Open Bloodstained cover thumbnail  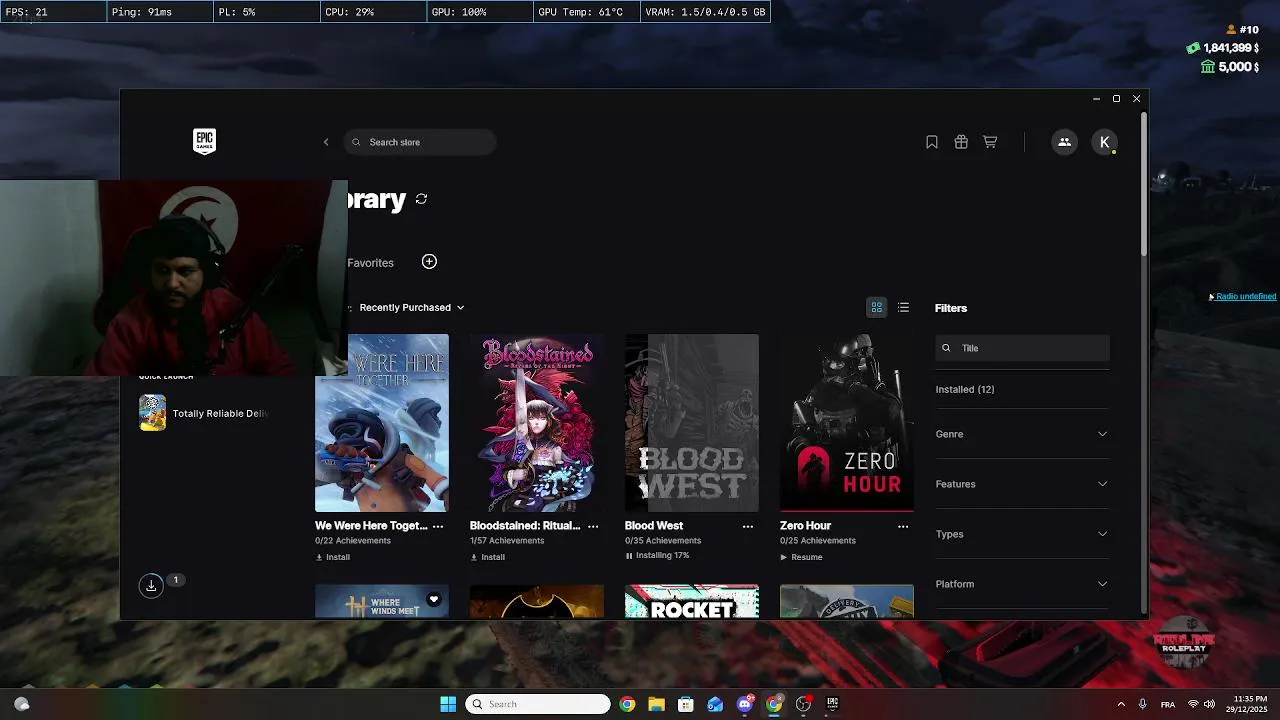pos(537,423)
